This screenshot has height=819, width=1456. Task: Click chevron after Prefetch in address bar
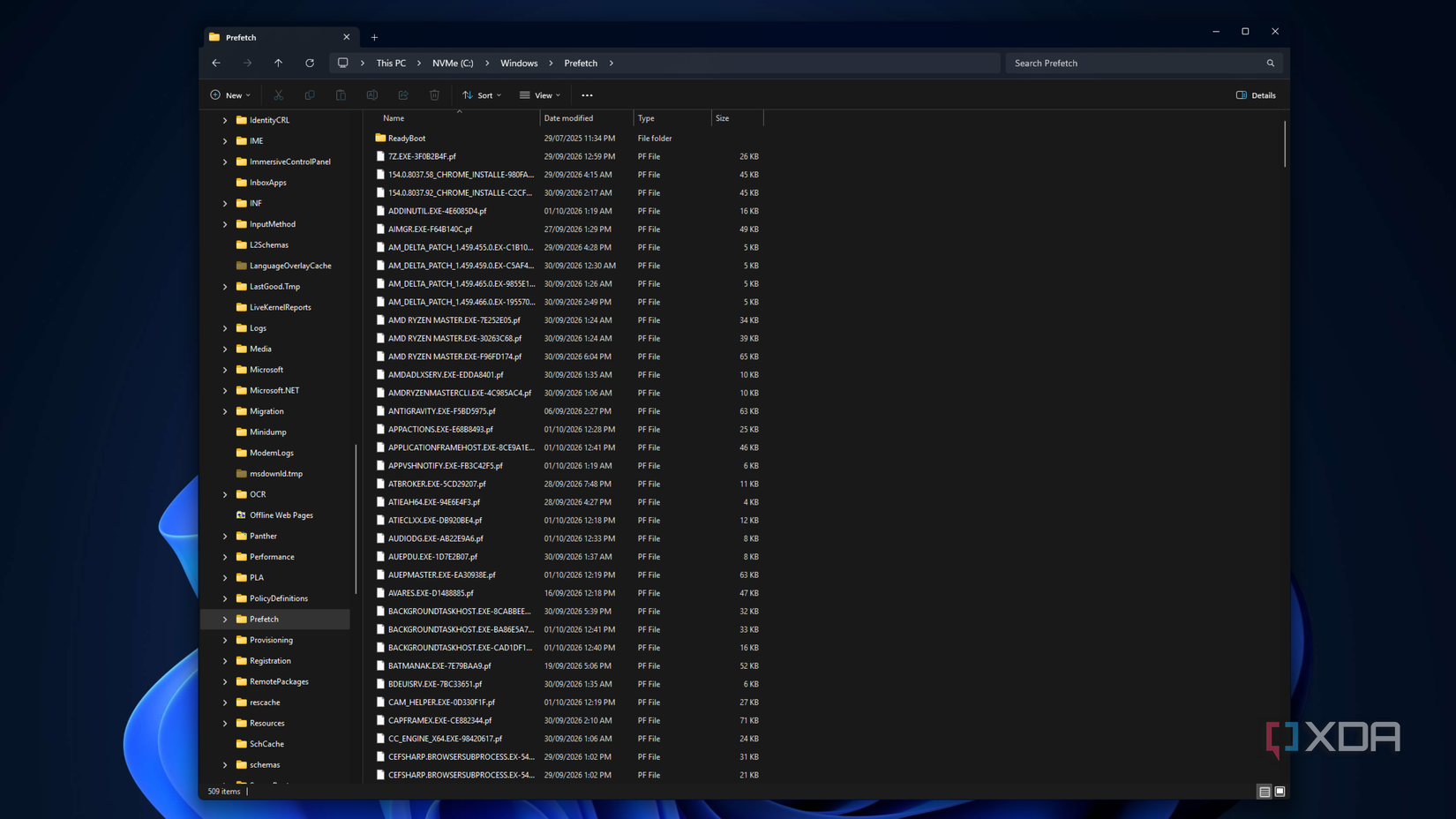click(612, 63)
